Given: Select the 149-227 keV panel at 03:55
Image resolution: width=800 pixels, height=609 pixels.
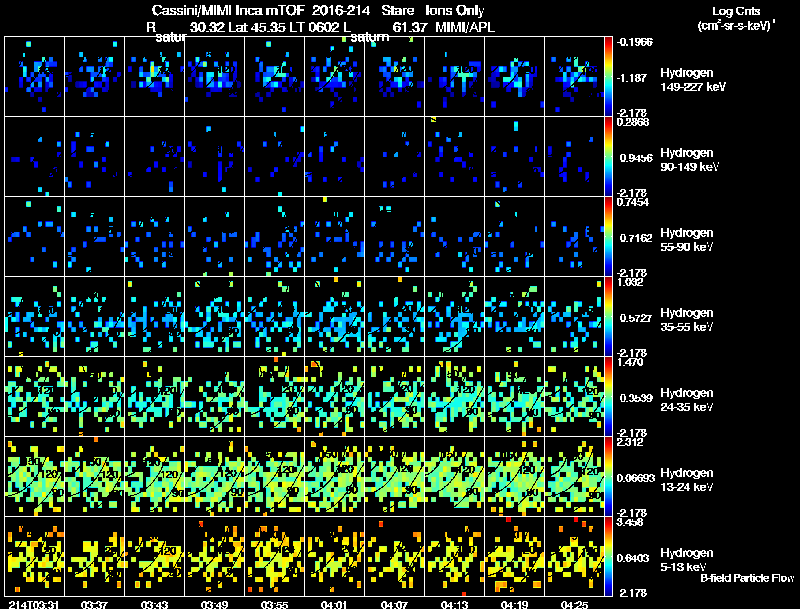Looking at the screenshot, I should tap(274, 77).
